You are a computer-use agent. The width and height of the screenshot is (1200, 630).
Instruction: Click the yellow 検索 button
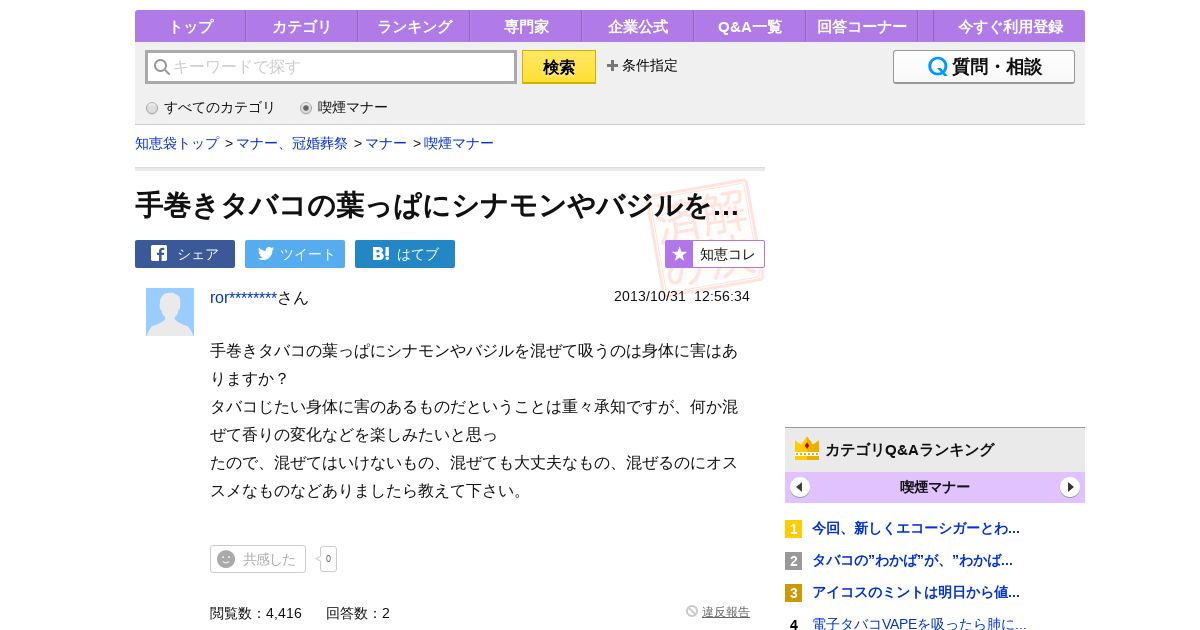(559, 67)
